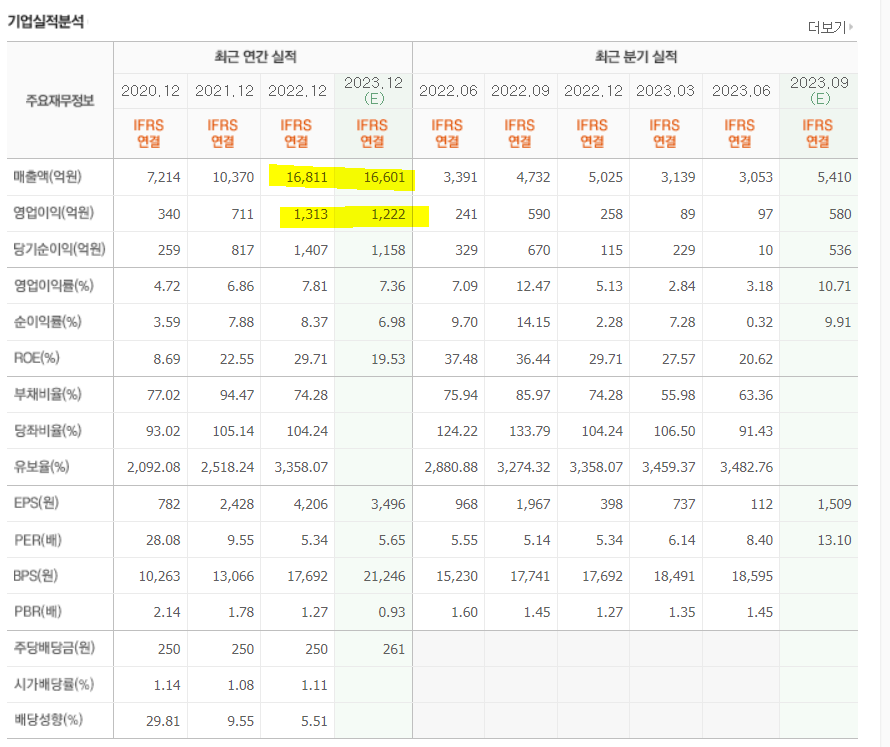This screenshot has height=747, width=890.
Task: Click the 2023.12 (E) column header
Action: (373, 90)
